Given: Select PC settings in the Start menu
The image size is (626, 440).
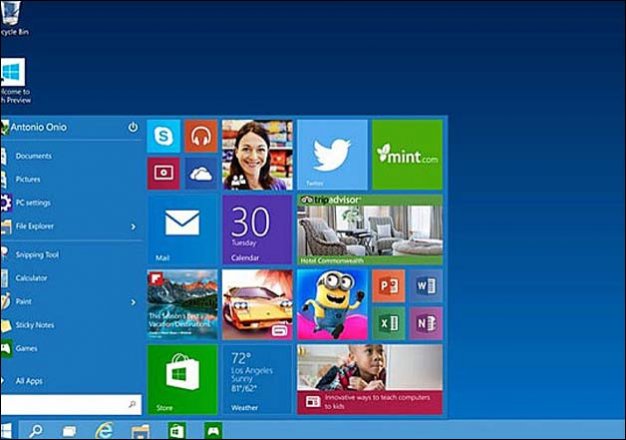Looking at the screenshot, I should (33, 203).
